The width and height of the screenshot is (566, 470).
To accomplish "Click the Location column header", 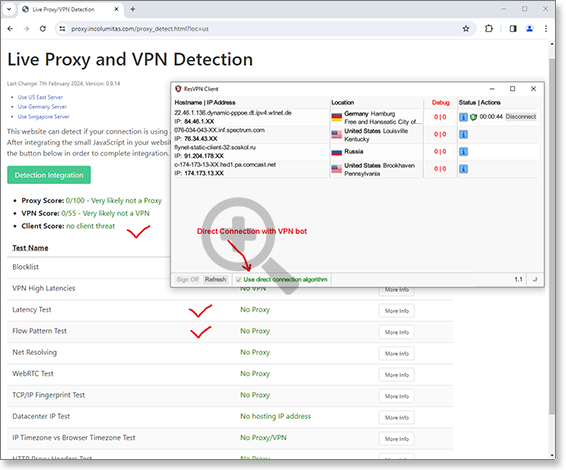I will [343, 103].
